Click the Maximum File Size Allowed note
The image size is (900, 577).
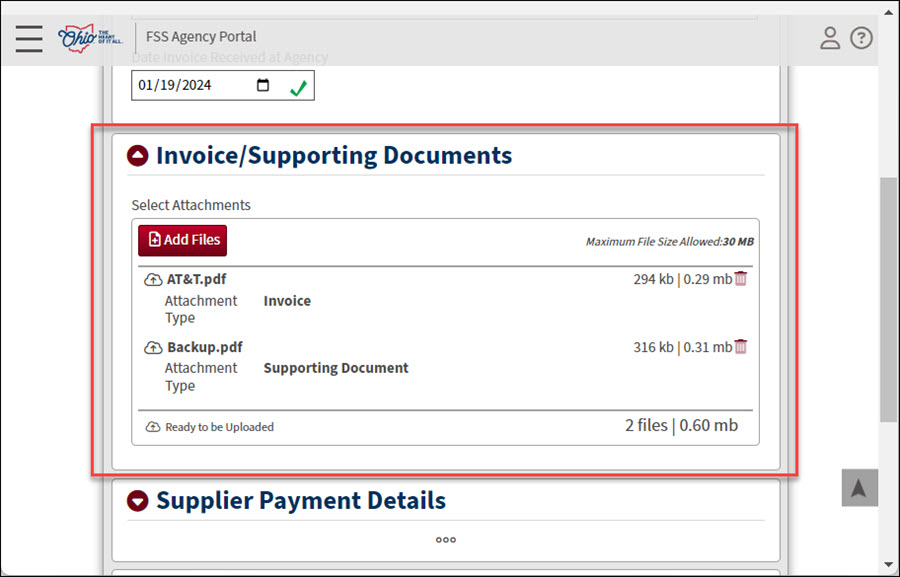click(x=669, y=242)
